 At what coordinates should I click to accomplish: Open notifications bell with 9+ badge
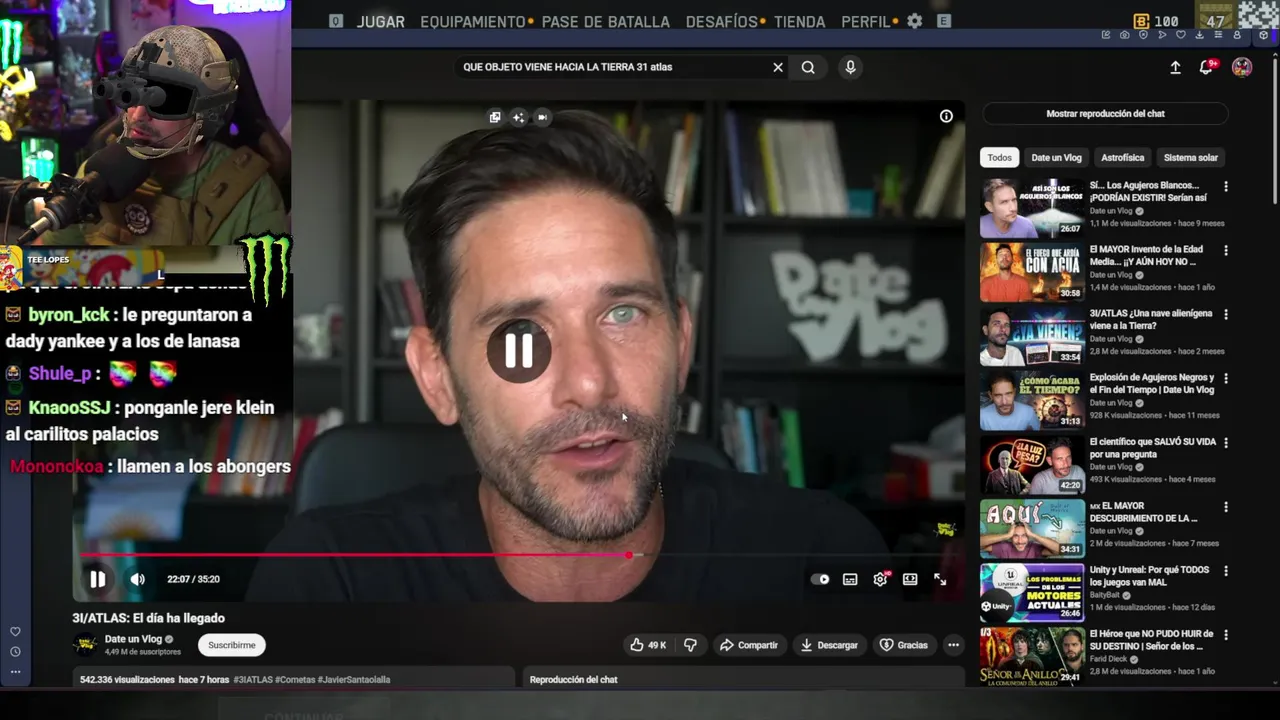click(x=1207, y=67)
